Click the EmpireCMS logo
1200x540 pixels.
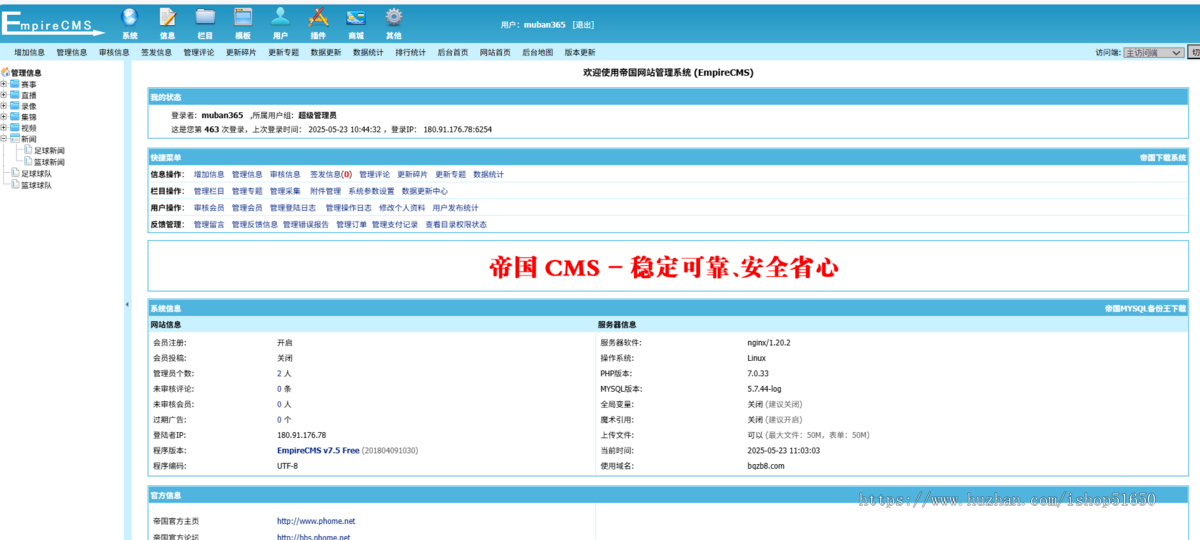point(55,23)
